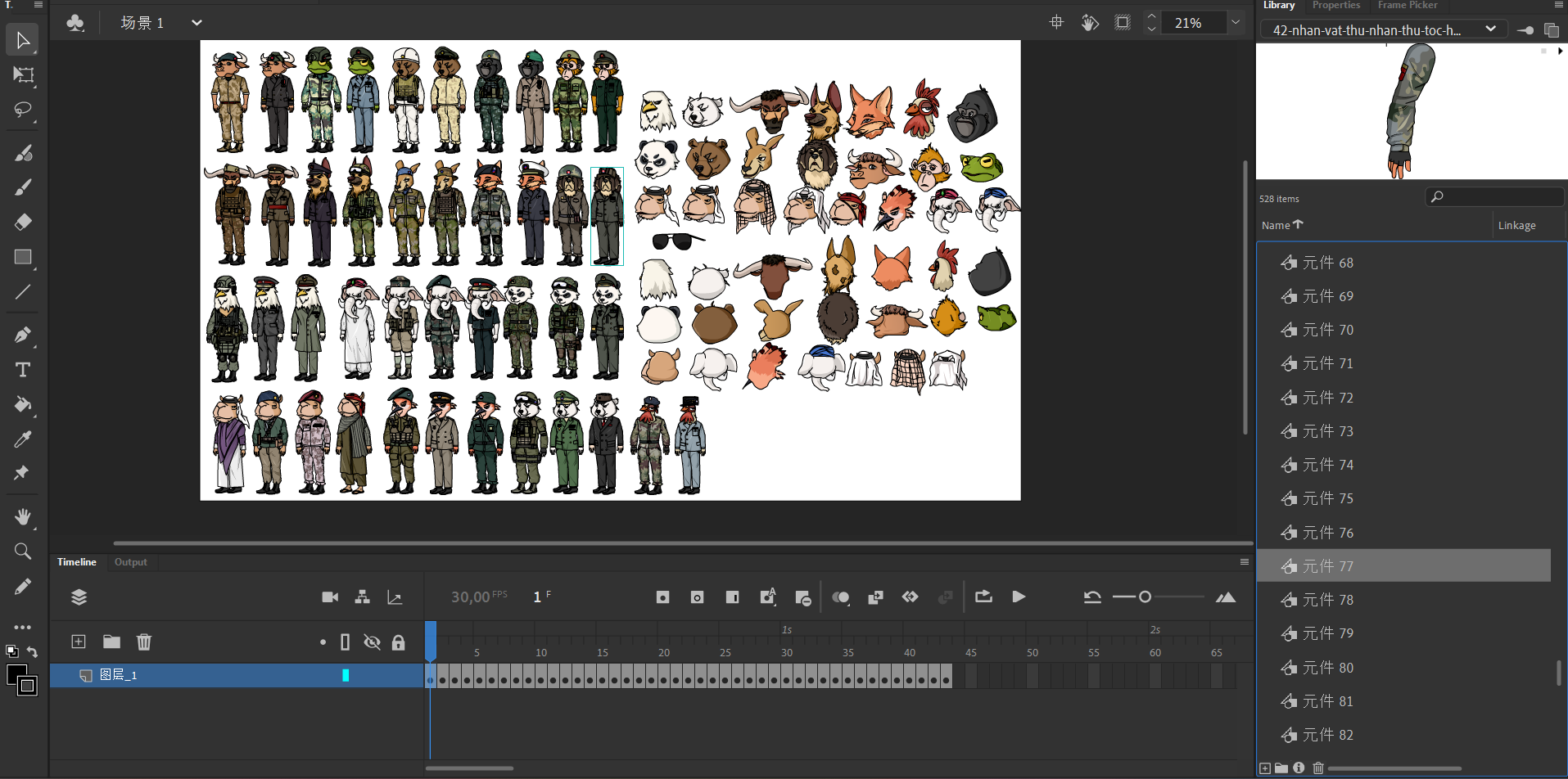Select library item 元件 80
The width and height of the screenshot is (1568, 779).
click(x=1327, y=668)
